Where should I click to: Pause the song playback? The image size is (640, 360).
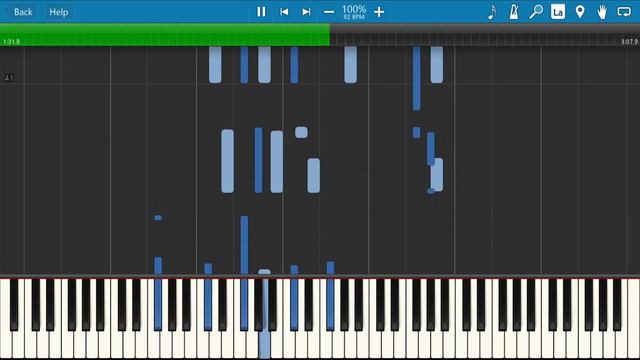(261, 12)
